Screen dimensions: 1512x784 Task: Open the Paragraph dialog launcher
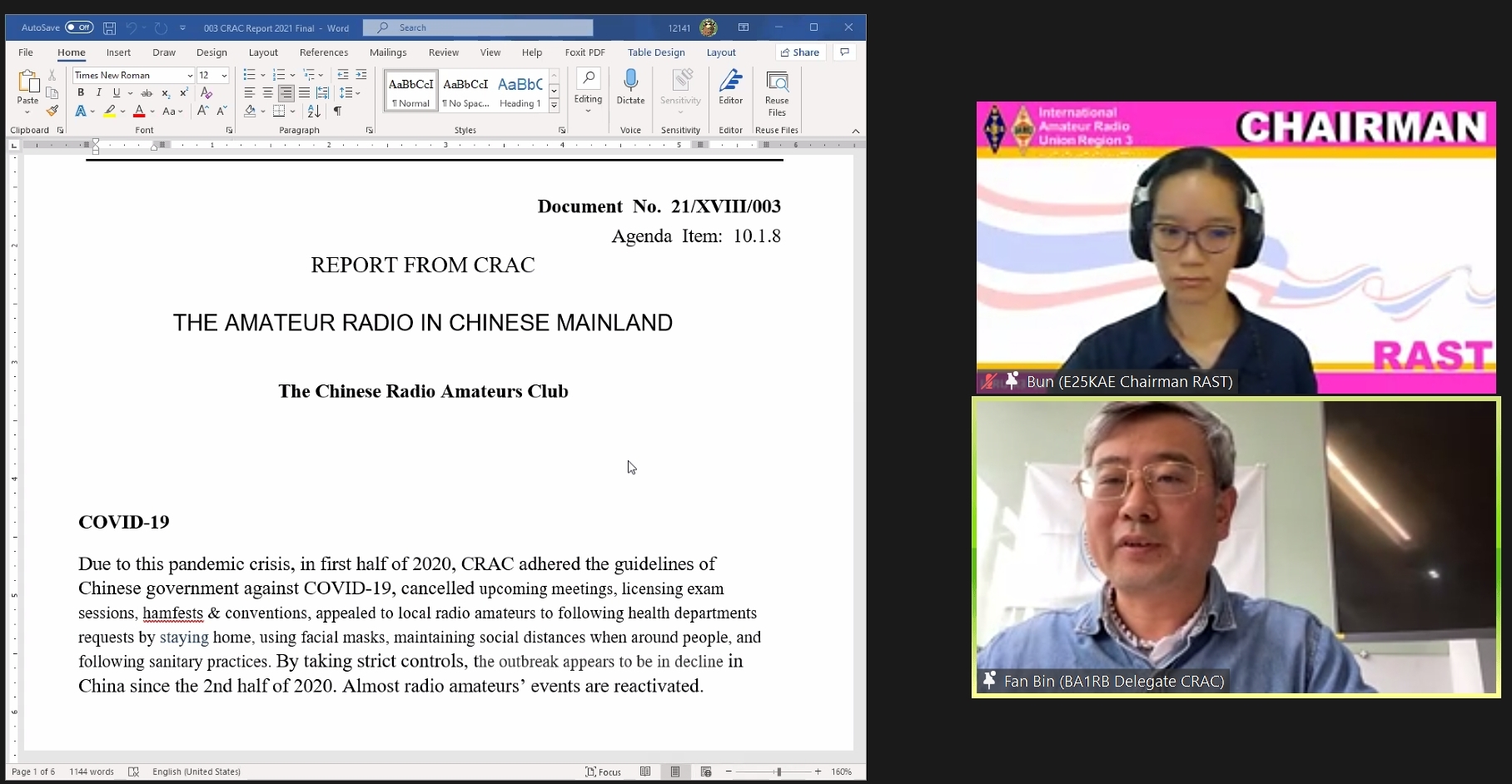(x=369, y=130)
